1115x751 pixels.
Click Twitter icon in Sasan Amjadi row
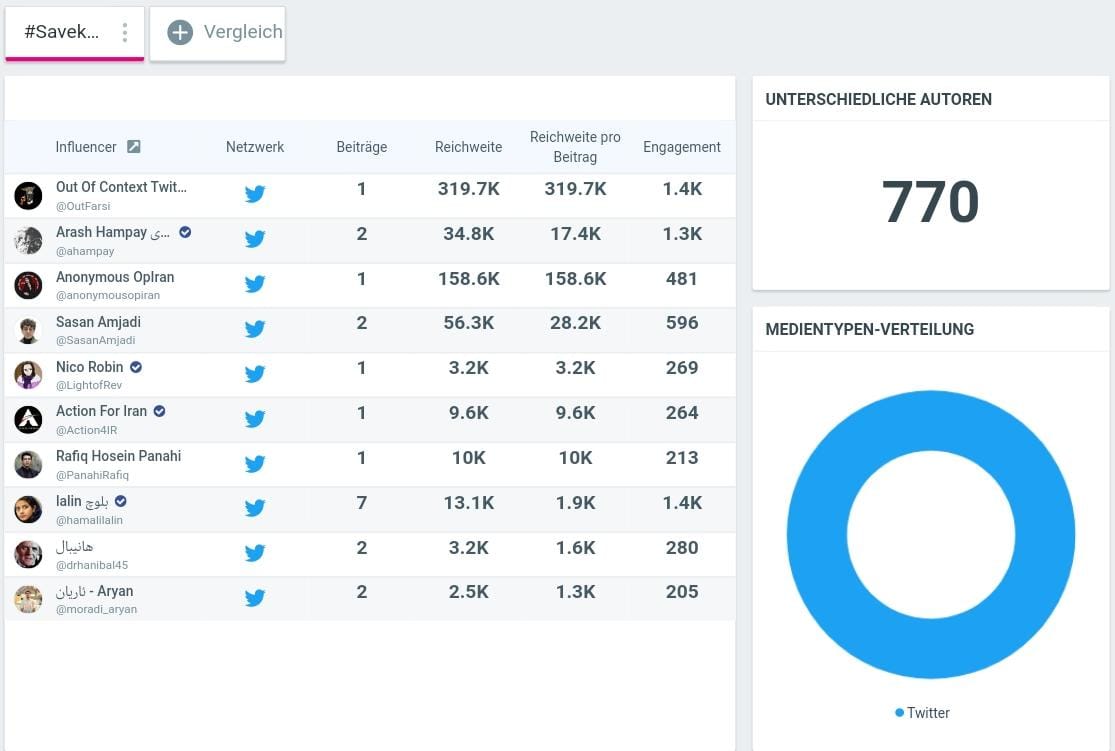255,329
